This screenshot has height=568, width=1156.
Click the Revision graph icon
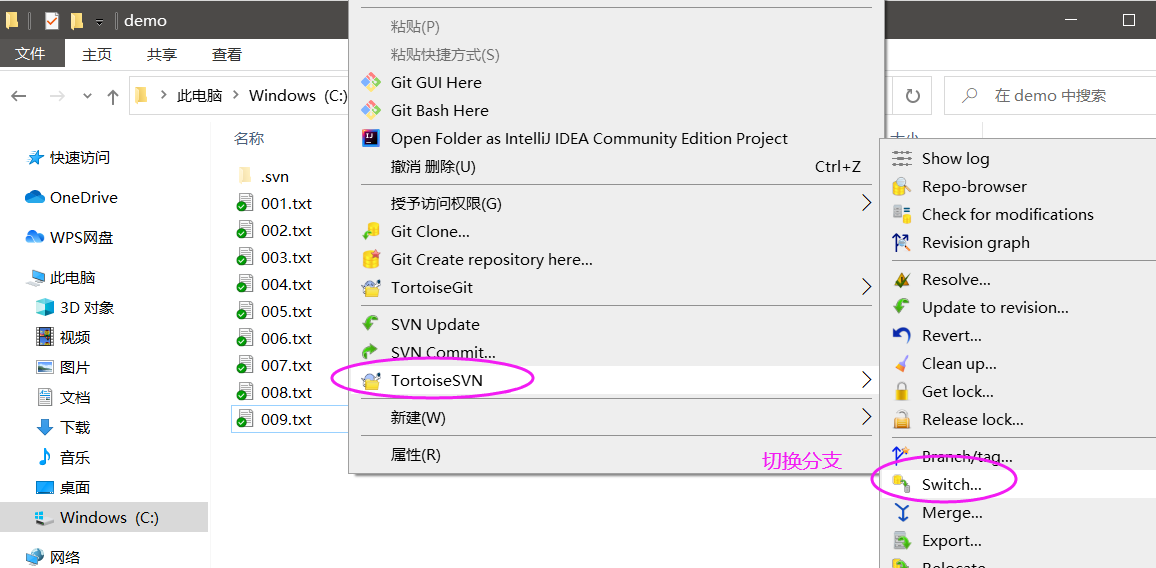click(902, 242)
